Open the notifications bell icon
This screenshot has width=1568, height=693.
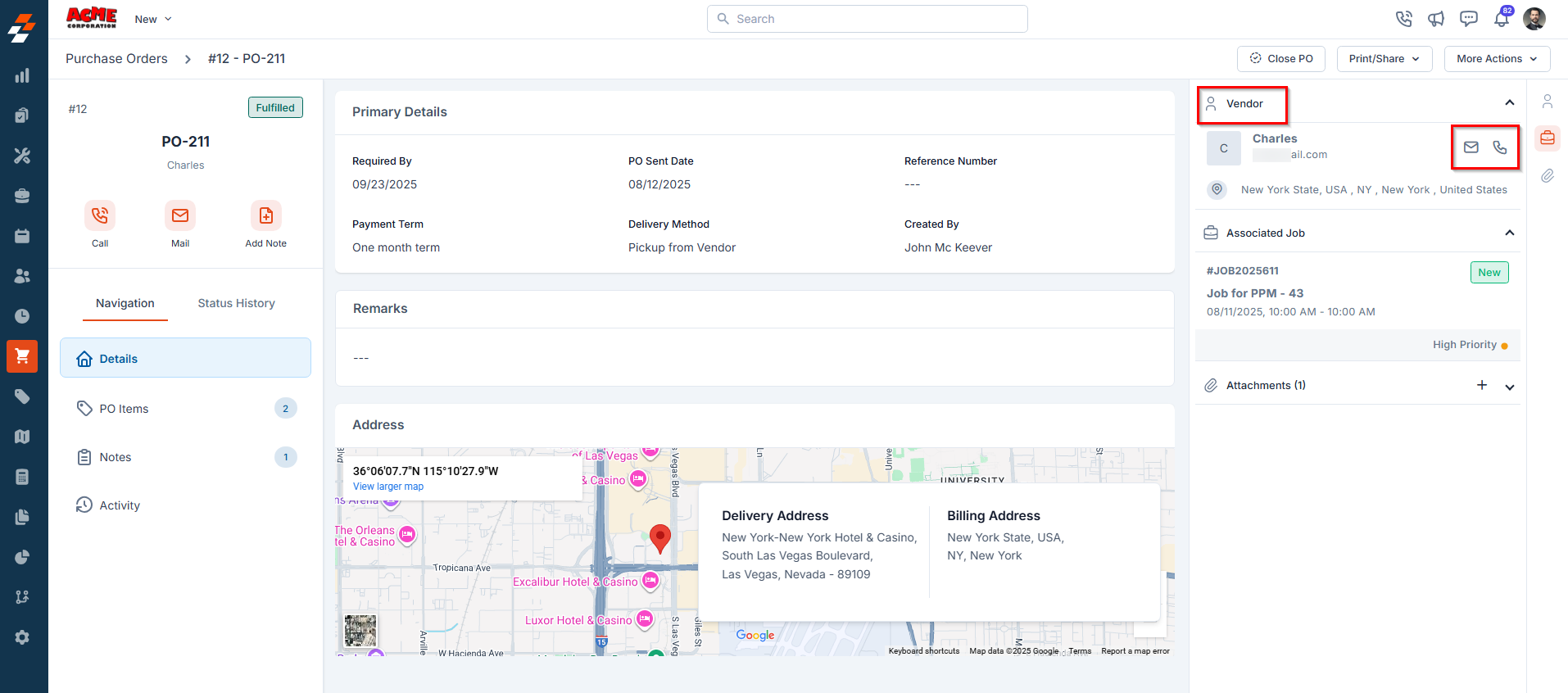click(1501, 19)
